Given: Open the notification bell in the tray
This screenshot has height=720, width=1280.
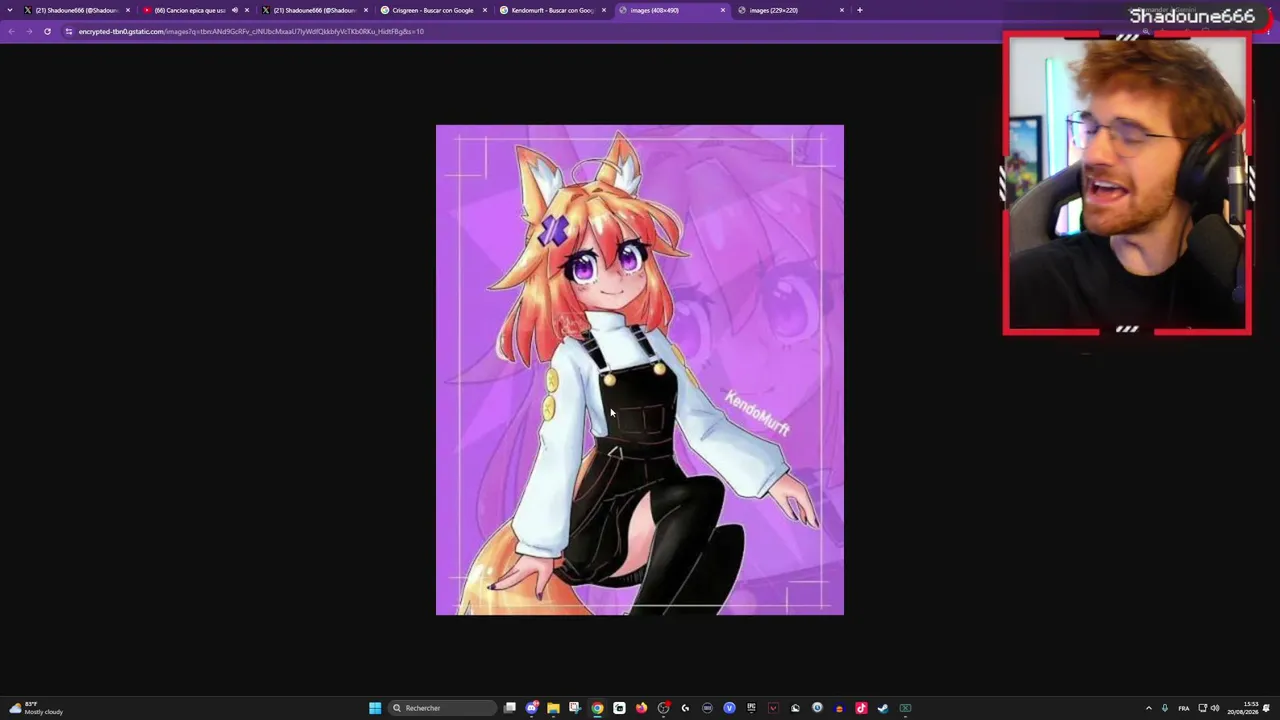Looking at the screenshot, I should click(x=1267, y=708).
